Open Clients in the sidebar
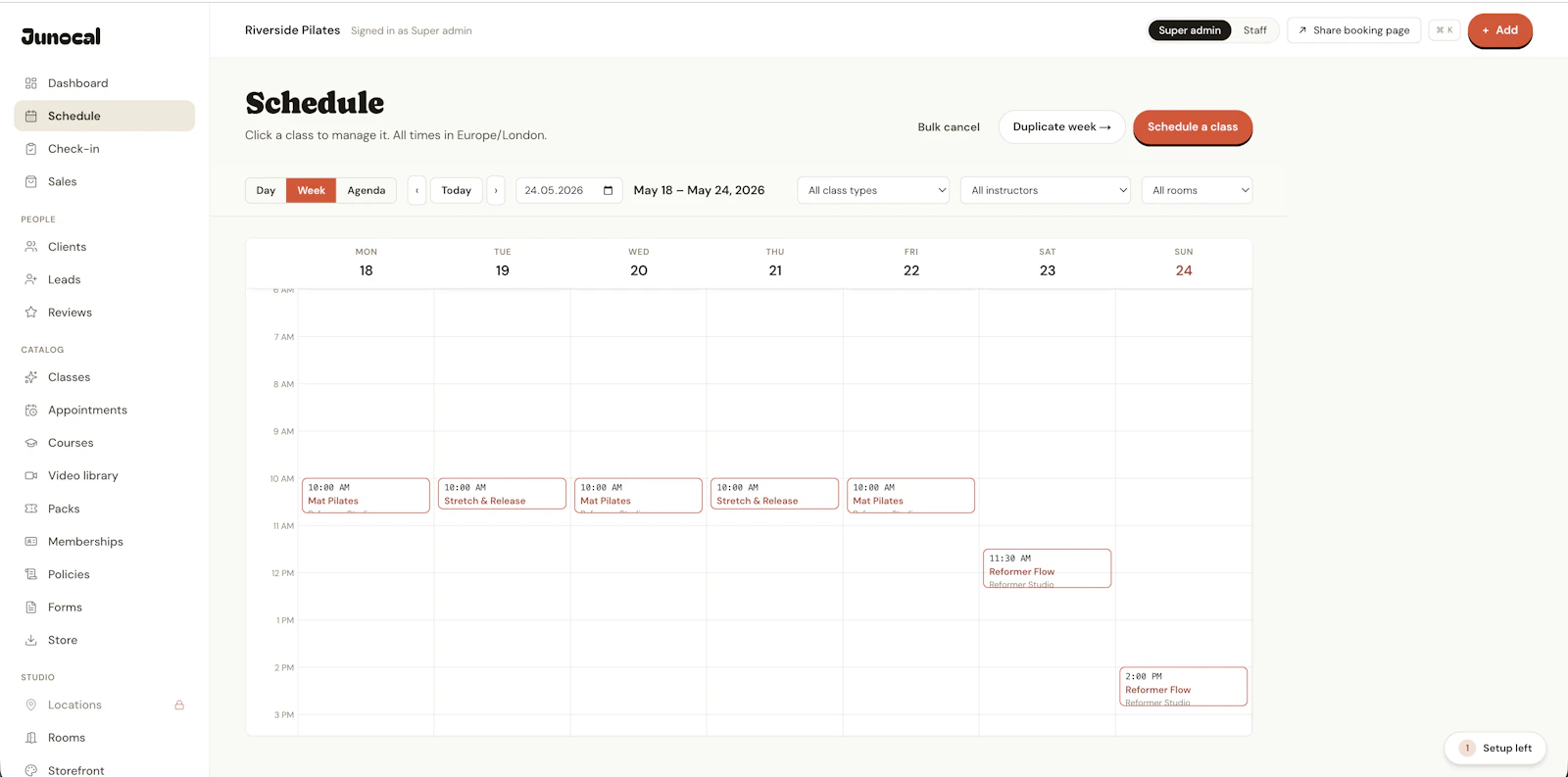1568x777 pixels. (104, 247)
